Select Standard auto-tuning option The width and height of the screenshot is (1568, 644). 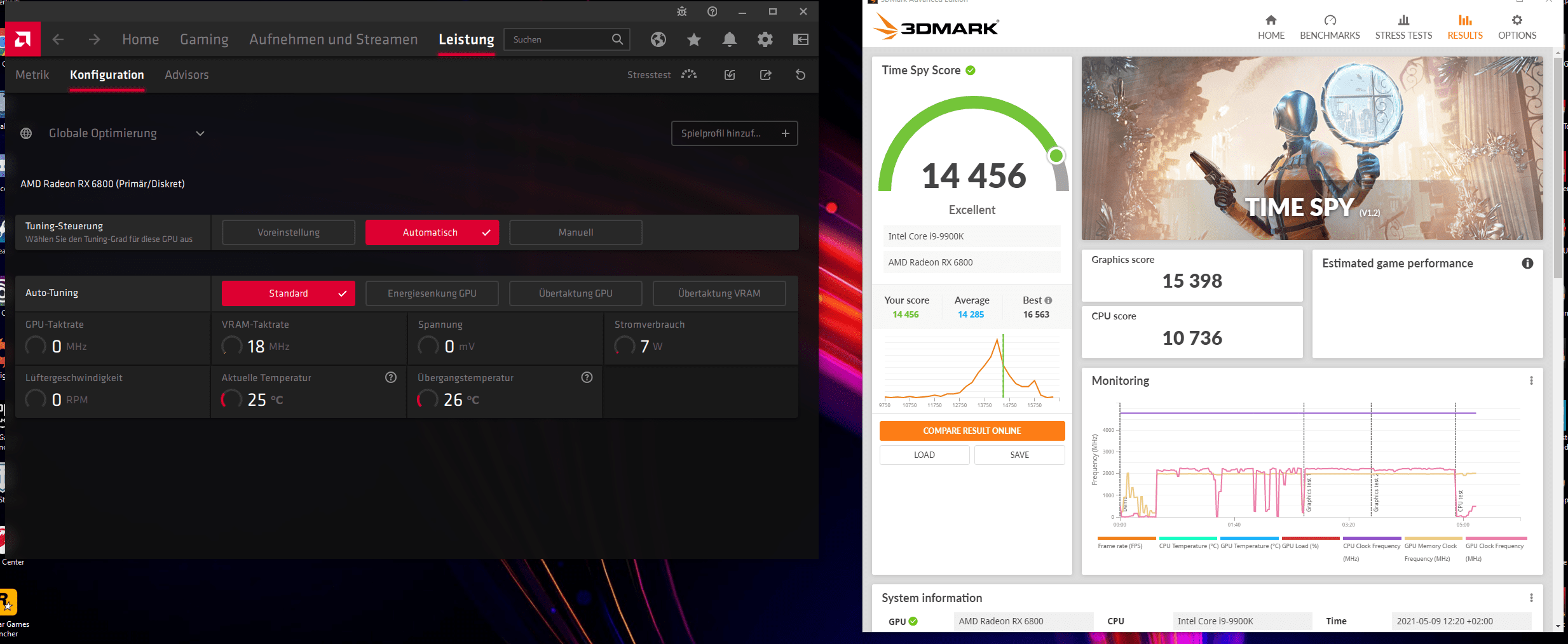point(289,293)
